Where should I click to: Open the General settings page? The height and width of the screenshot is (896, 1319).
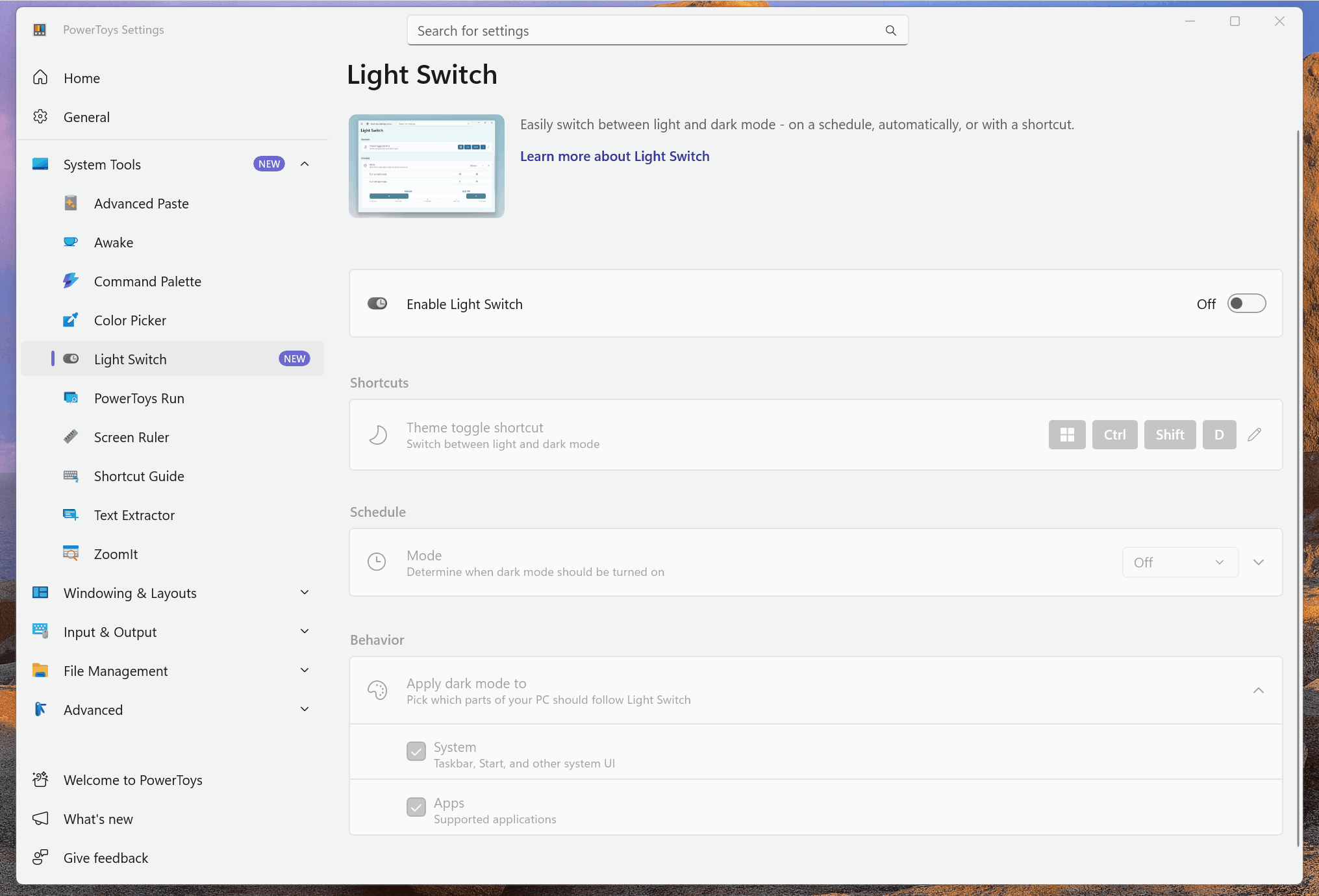[x=87, y=117]
